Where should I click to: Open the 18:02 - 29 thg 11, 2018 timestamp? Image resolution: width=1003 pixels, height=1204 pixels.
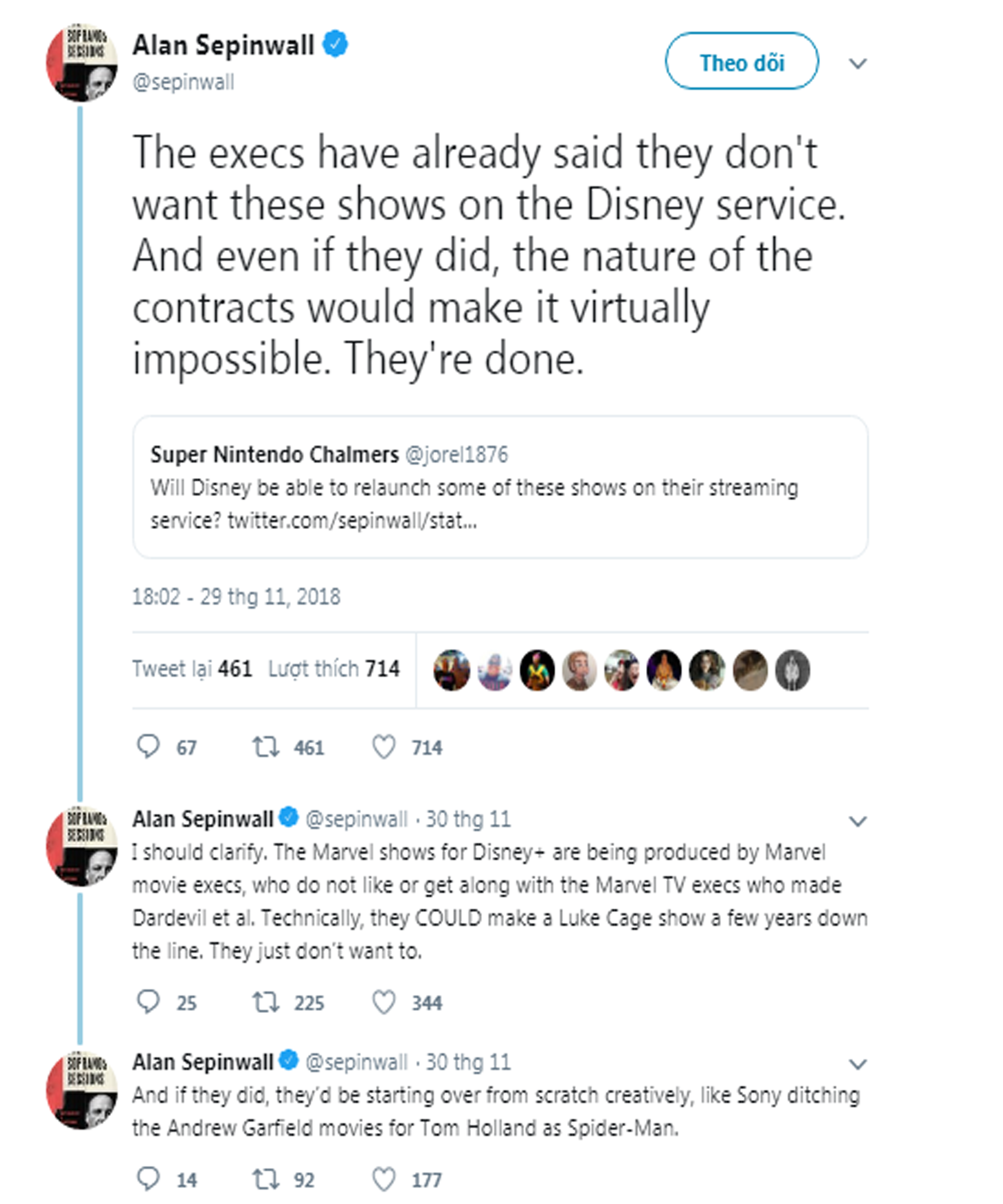236,597
